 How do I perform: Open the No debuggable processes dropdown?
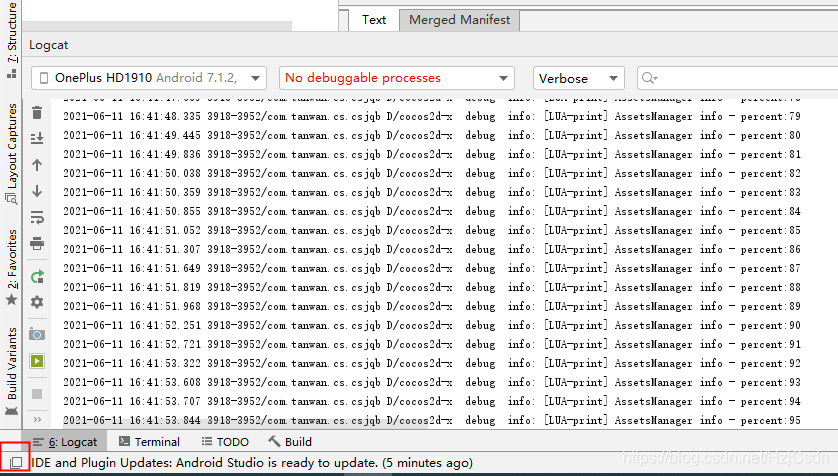tap(397, 78)
